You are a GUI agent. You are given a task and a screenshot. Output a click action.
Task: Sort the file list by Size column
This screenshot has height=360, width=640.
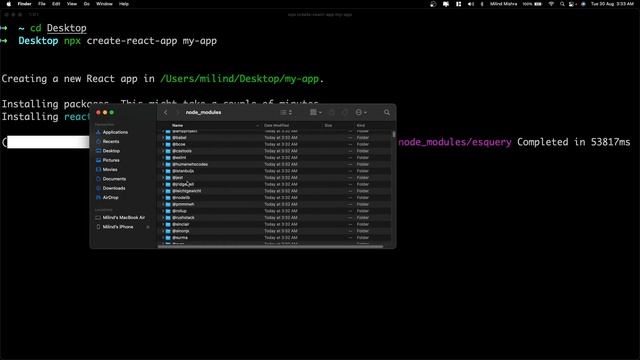pyautogui.click(x=328, y=125)
